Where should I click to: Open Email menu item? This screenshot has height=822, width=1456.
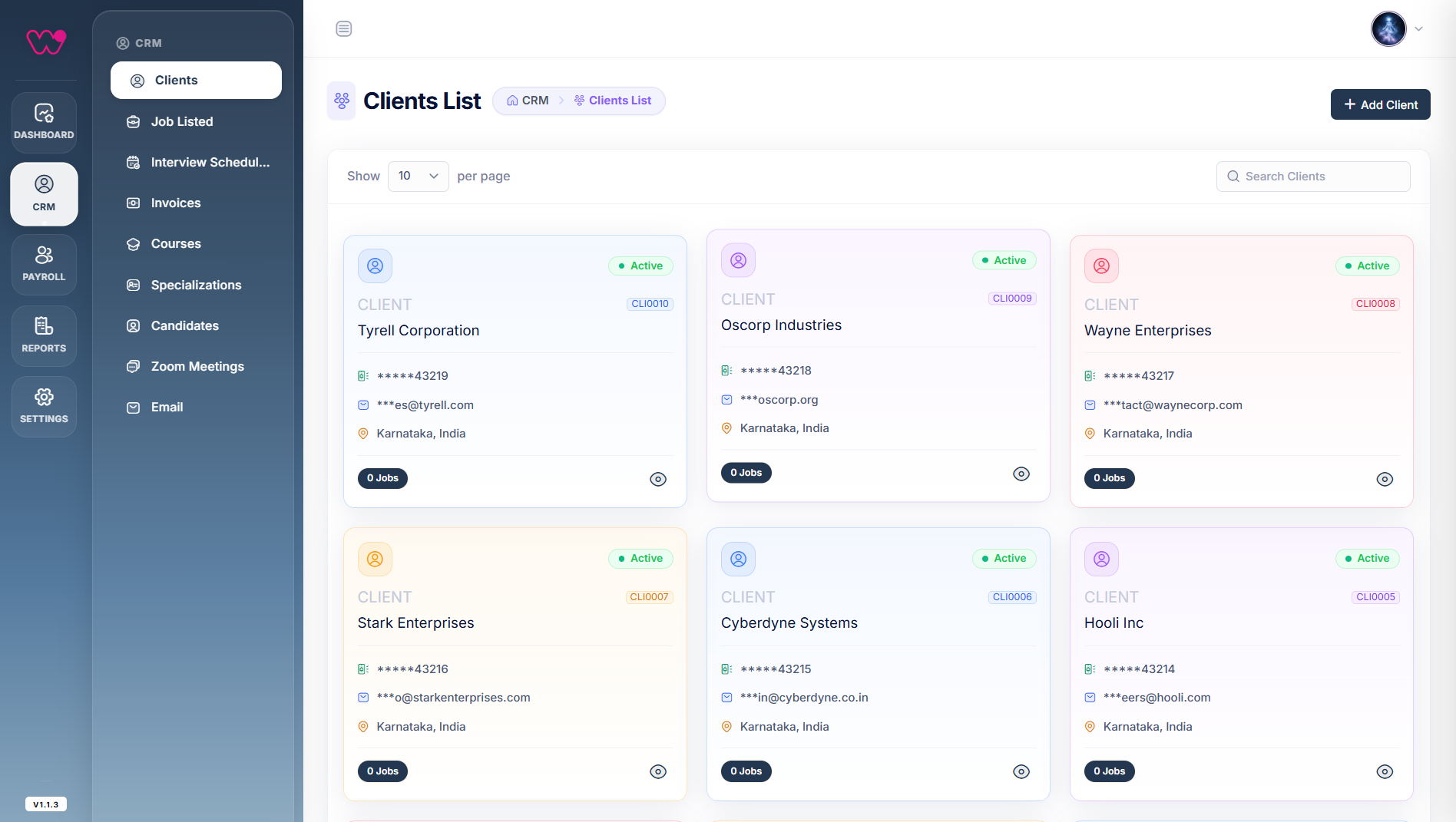pos(196,407)
